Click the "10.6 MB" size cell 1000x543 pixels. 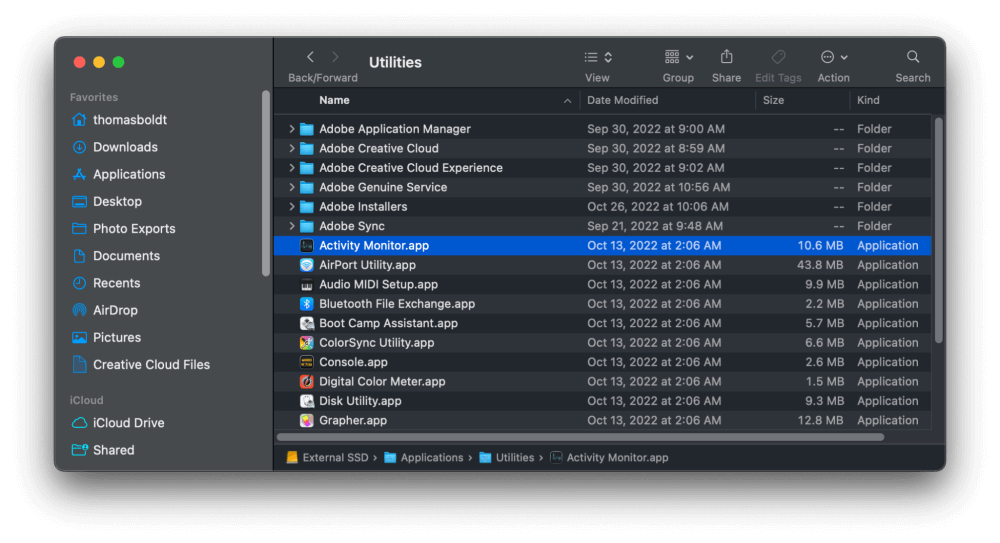point(820,246)
